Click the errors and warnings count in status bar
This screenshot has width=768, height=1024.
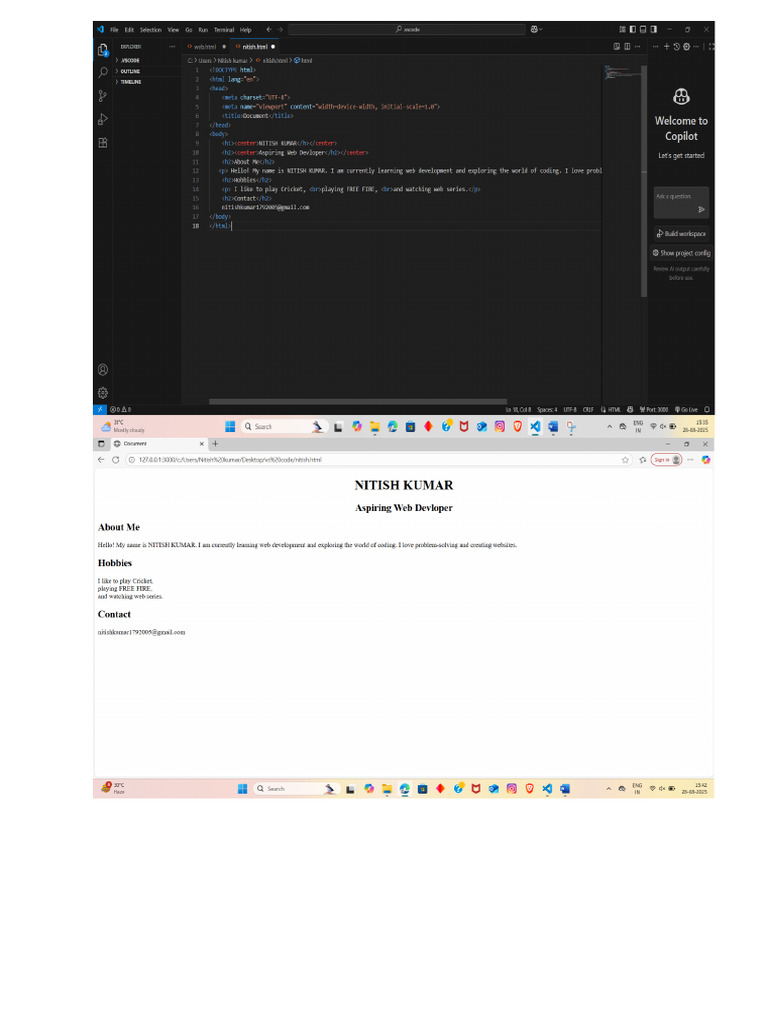pos(121,409)
